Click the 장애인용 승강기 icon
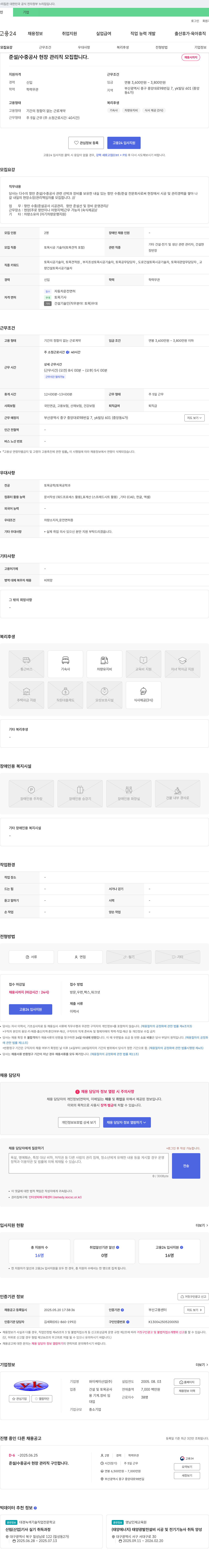 click(x=80, y=794)
